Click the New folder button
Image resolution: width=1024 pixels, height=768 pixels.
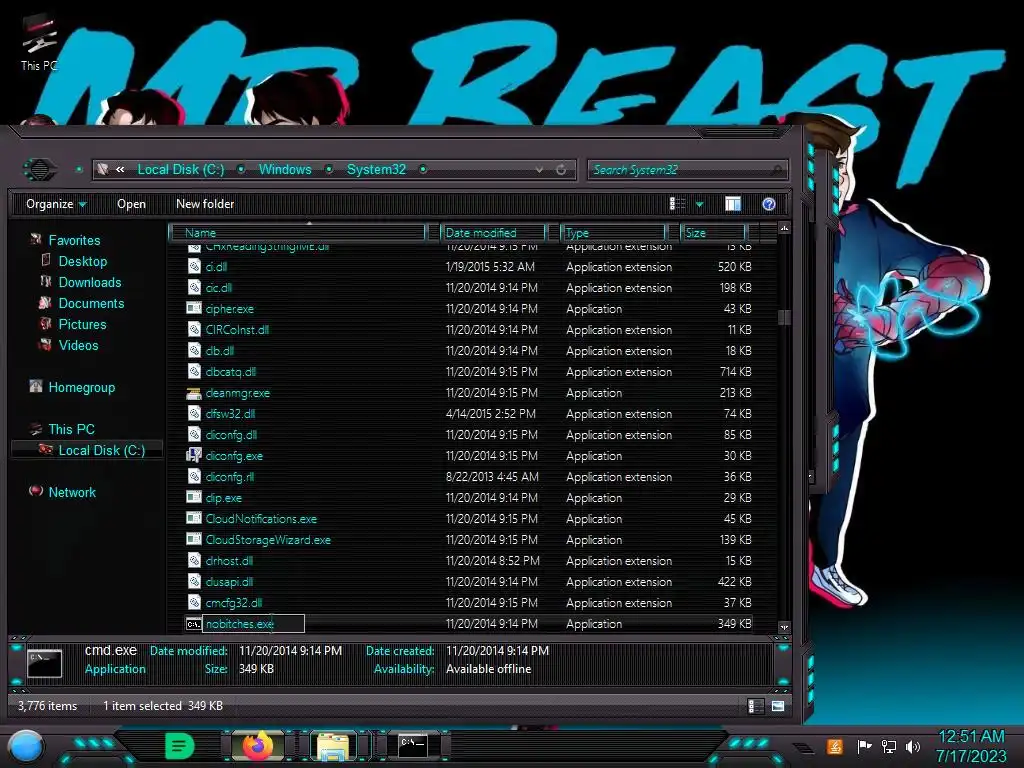(205, 204)
